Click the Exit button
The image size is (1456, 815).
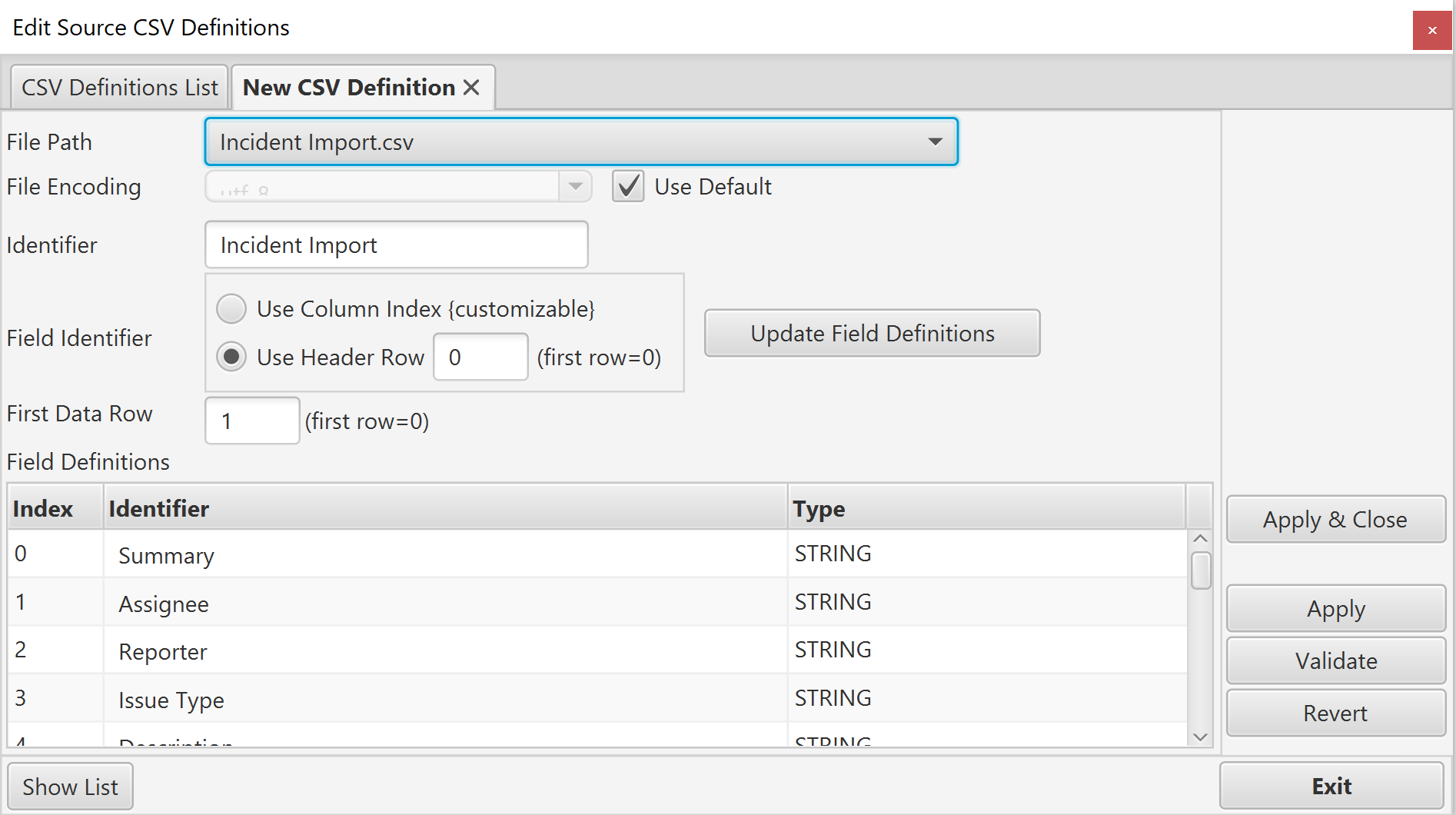(x=1331, y=785)
